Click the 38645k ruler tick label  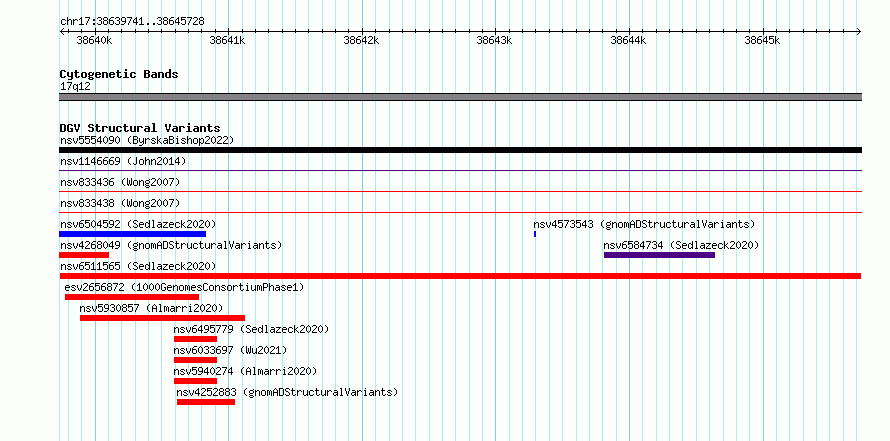tap(763, 40)
